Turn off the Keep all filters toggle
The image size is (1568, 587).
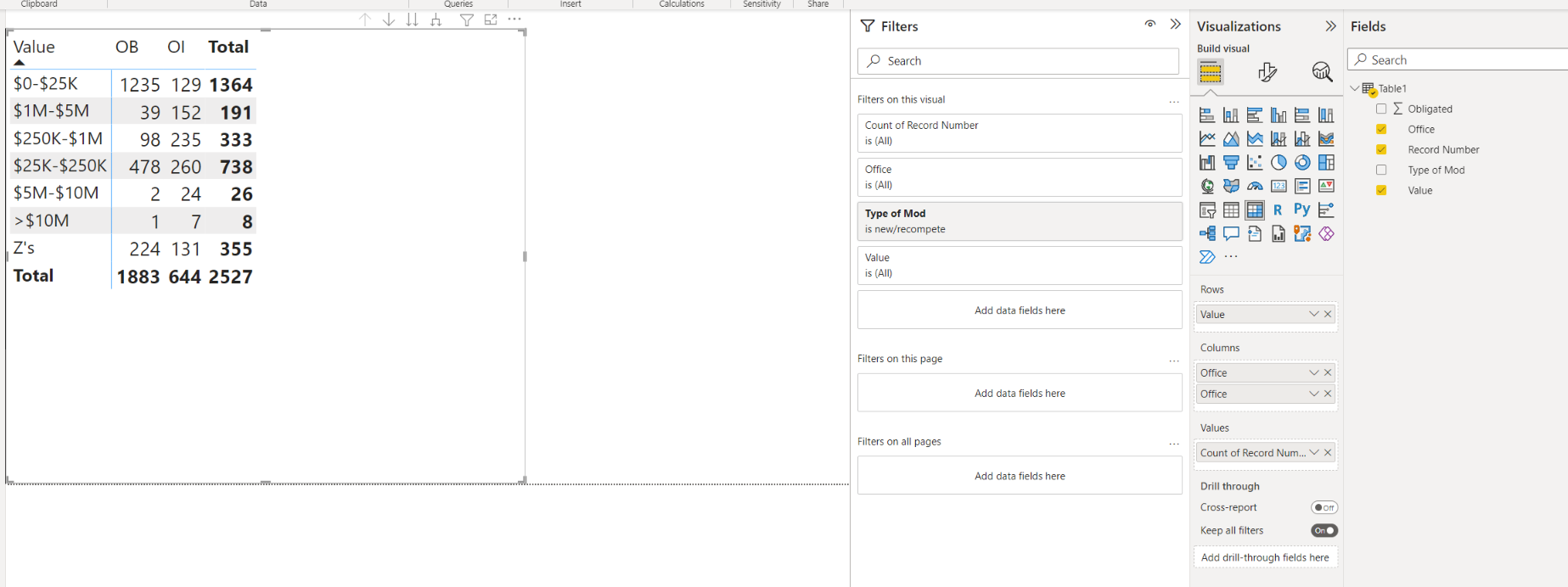[x=1324, y=530]
